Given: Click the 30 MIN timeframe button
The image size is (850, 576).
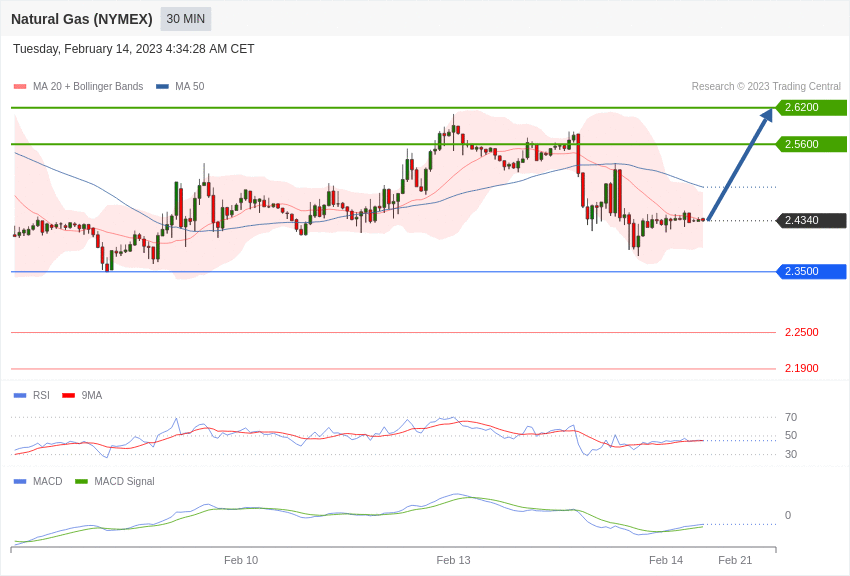Looking at the screenshot, I should coord(186,19).
